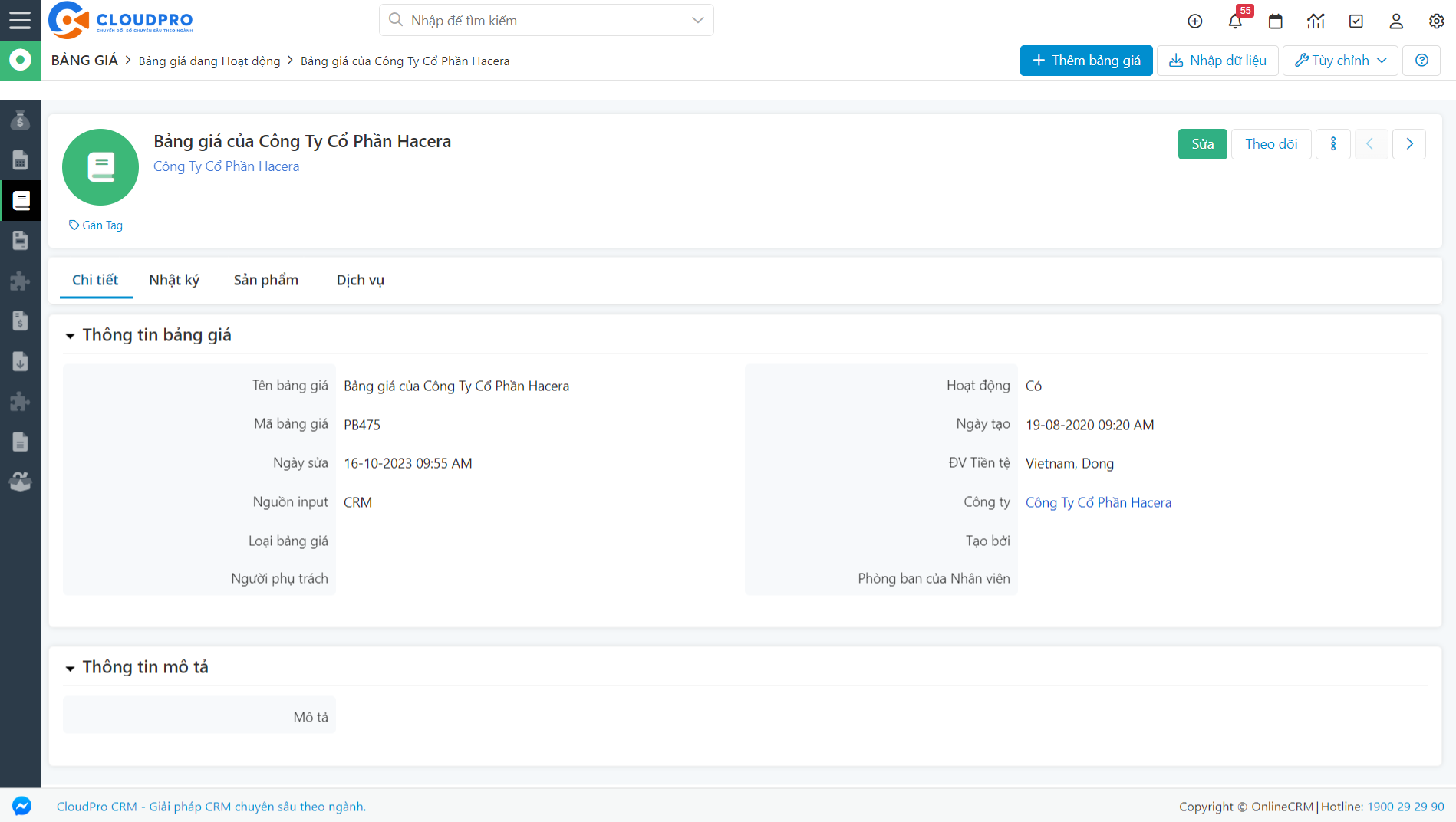Open CloudPro CRM footer link

[x=211, y=807]
